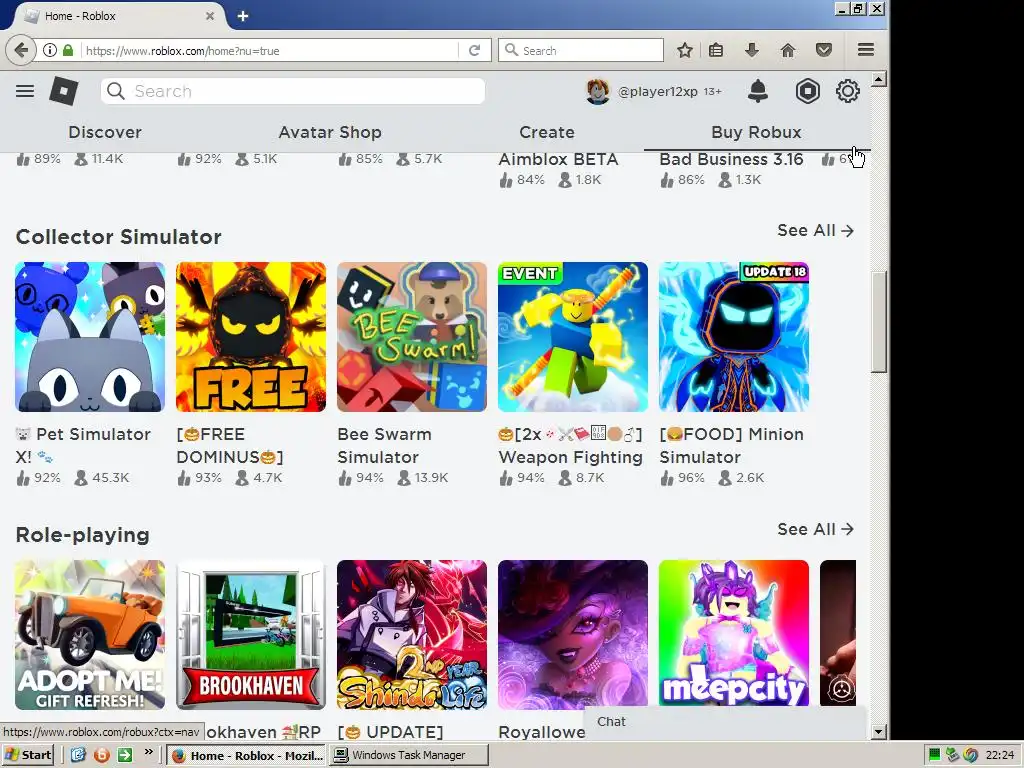Screen dimensions: 1024x768
Task: Open the Discover tab
Action: pyautogui.click(x=105, y=132)
